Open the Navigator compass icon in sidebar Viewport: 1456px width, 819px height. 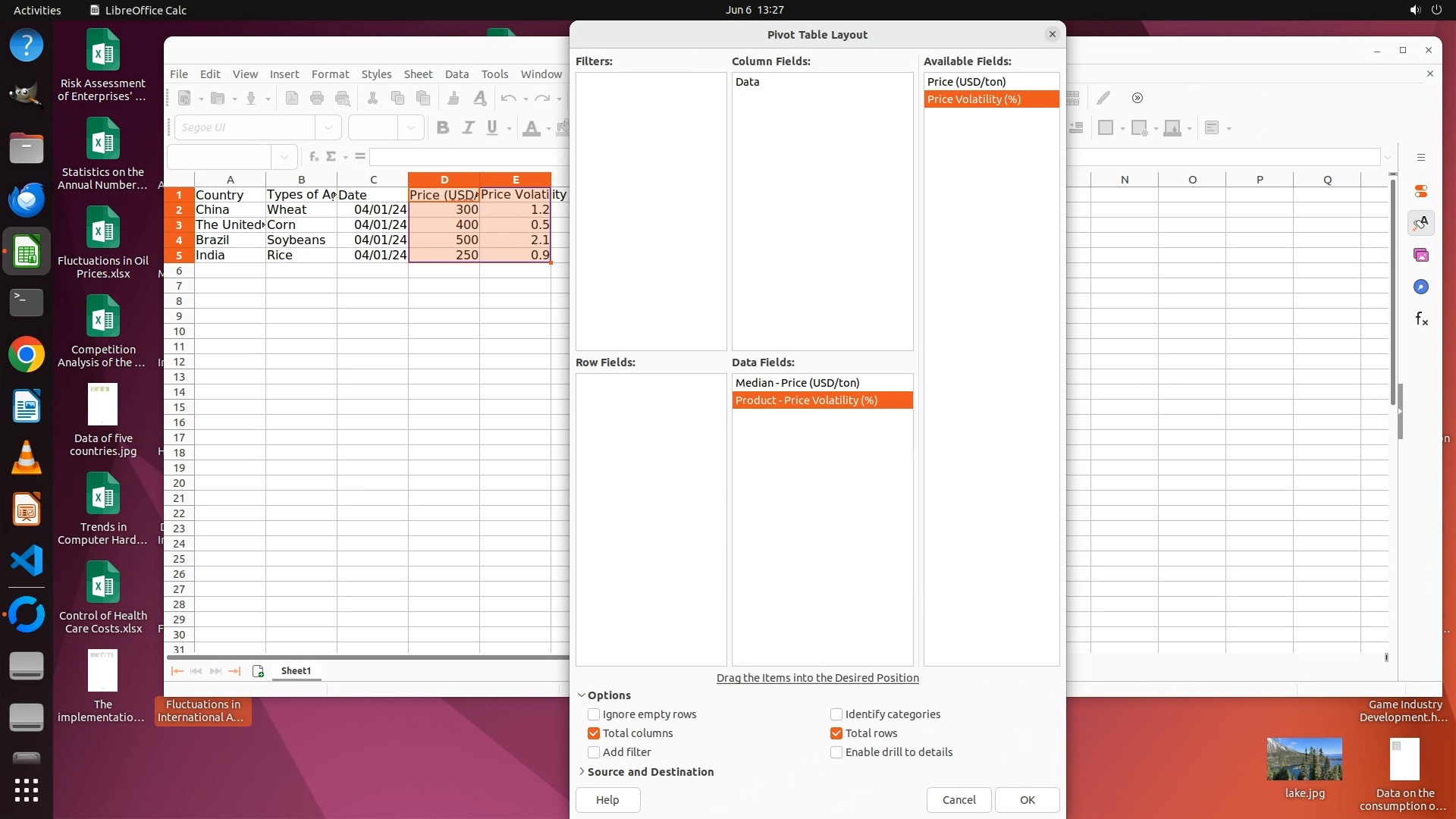tap(1421, 287)
